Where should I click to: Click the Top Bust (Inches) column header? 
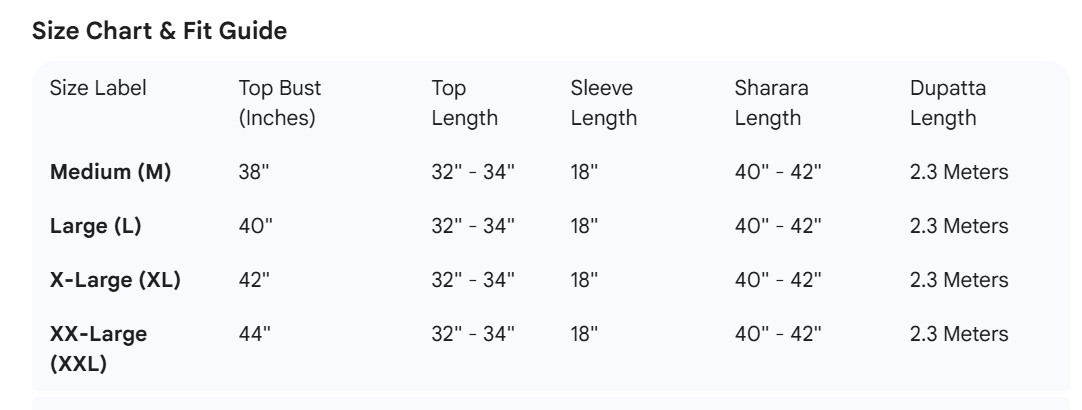[279, 103]
